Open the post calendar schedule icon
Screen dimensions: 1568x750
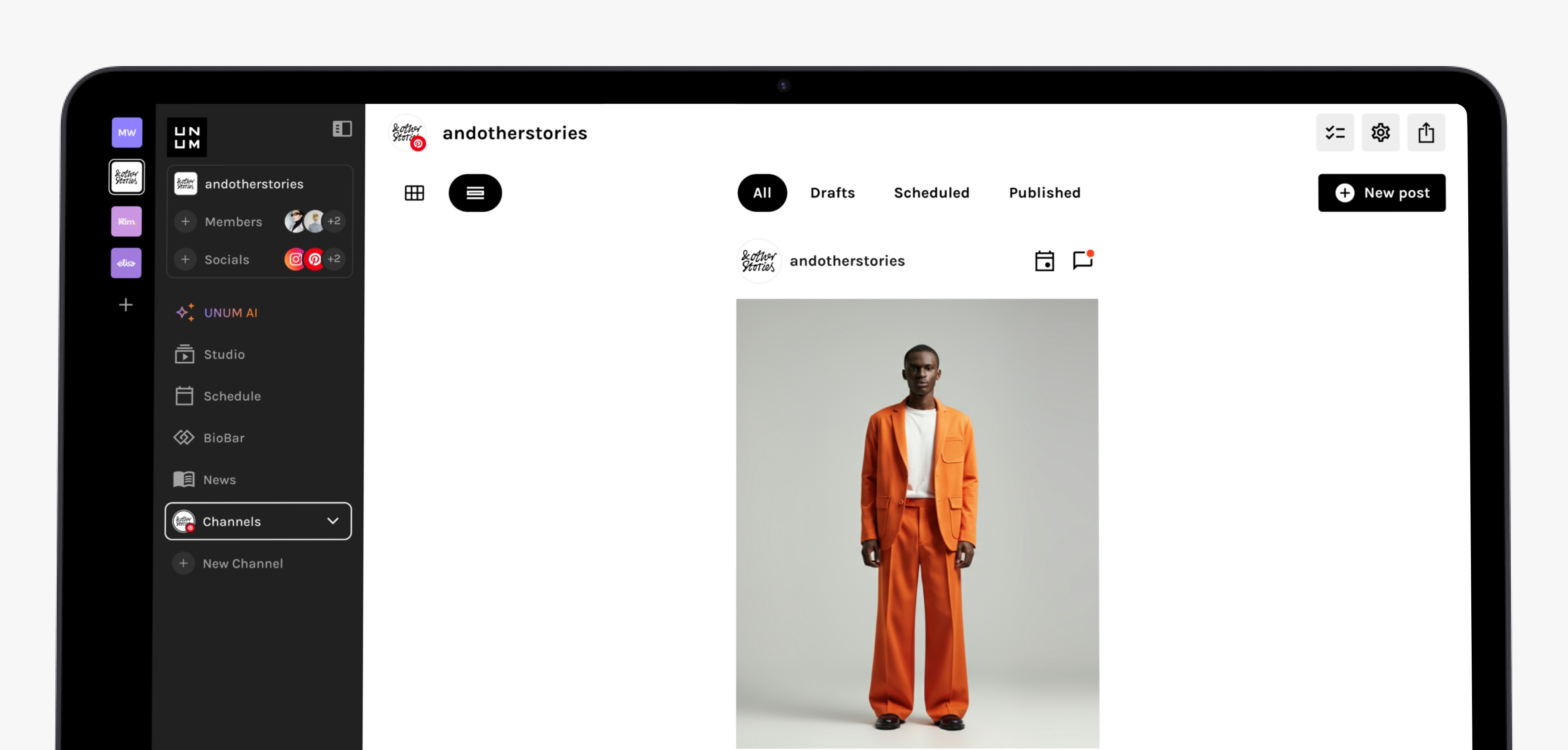click(1045, 261)
